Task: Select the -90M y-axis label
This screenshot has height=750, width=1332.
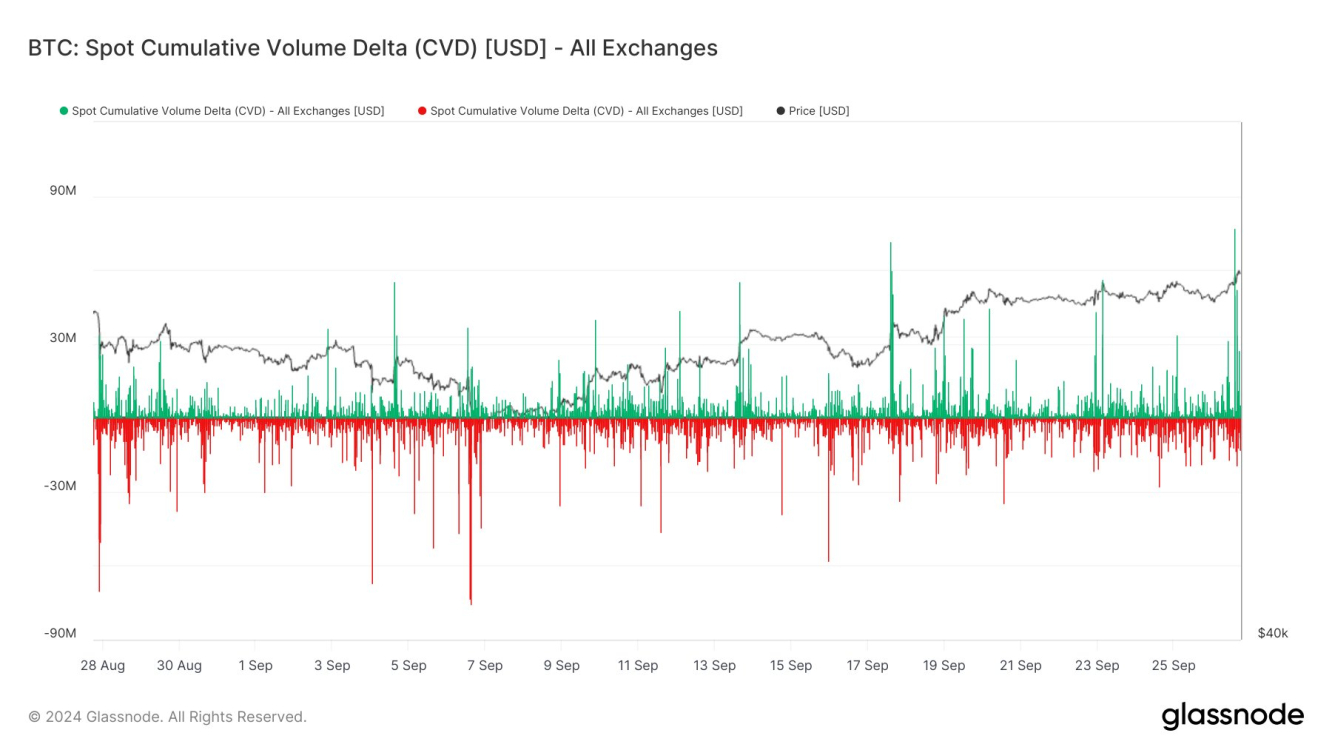Action: coord(60,633)
